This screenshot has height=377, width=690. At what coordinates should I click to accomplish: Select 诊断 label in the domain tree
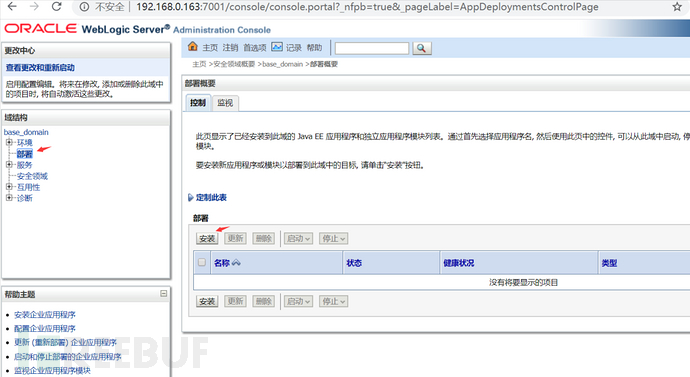pyautogui.click(x=25, y=198)
